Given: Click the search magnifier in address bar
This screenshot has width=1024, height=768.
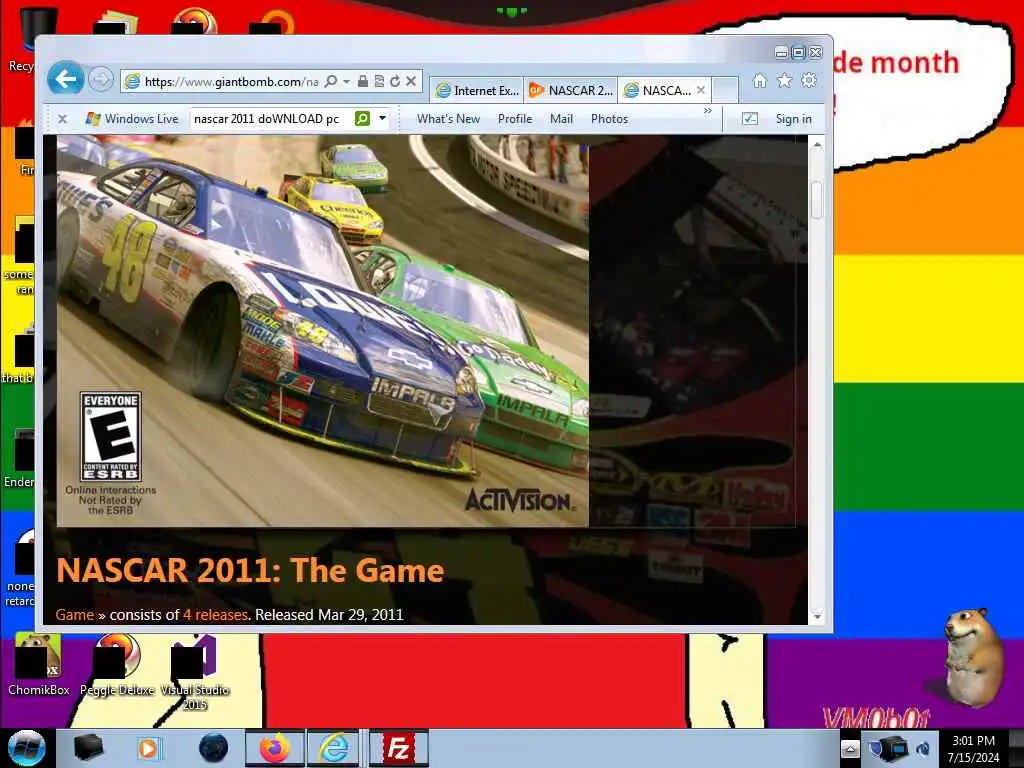Looking at the screenshot, I should click(x=331, y=81).
